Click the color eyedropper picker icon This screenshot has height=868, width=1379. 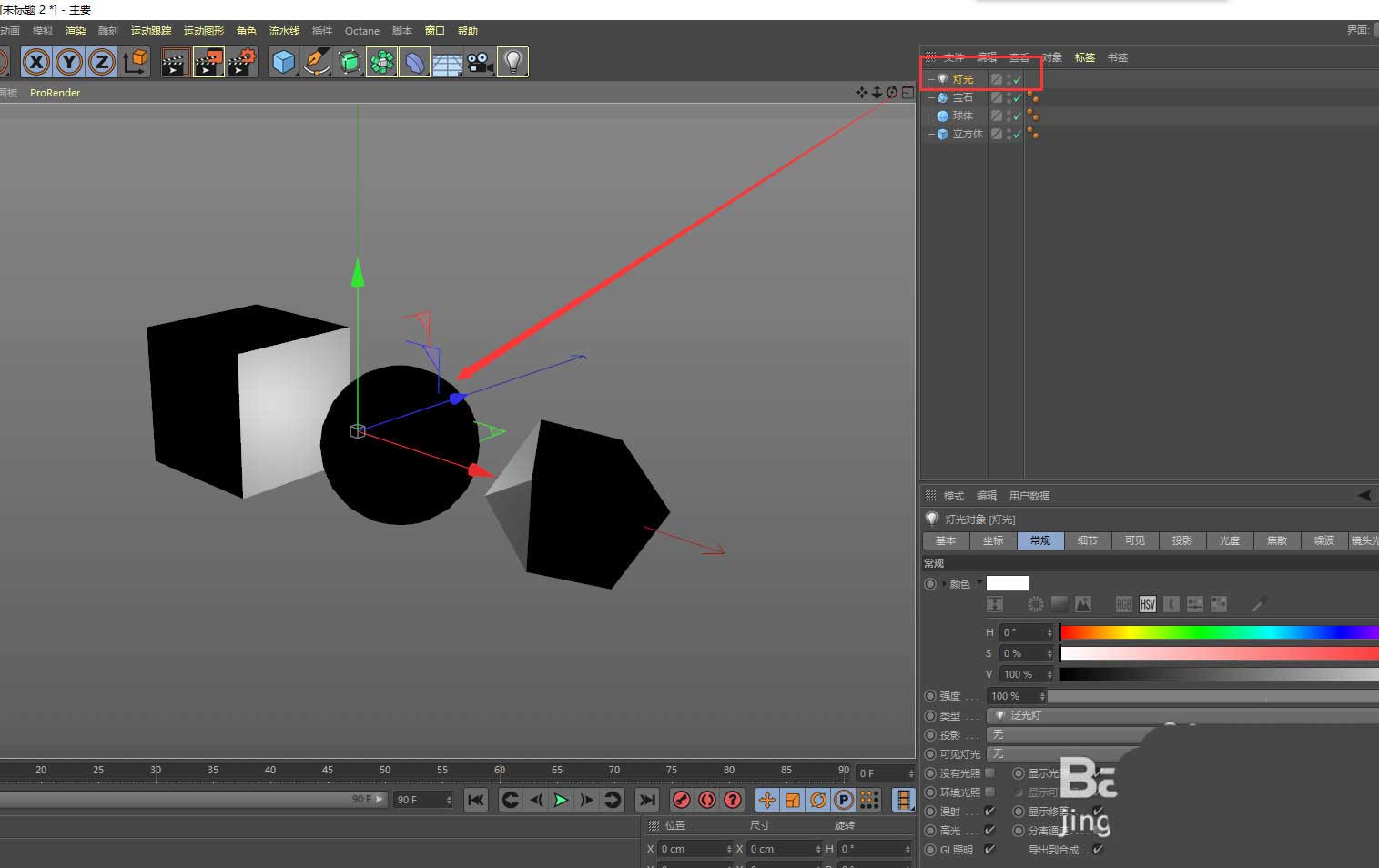point(1260,604)
